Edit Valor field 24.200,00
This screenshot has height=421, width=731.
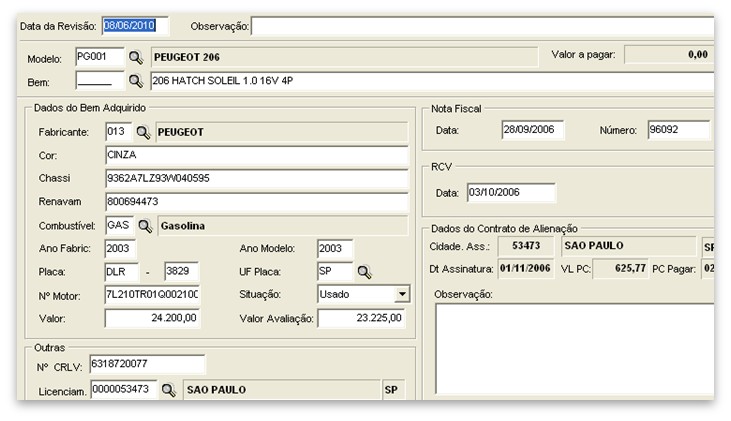point(152,318)
